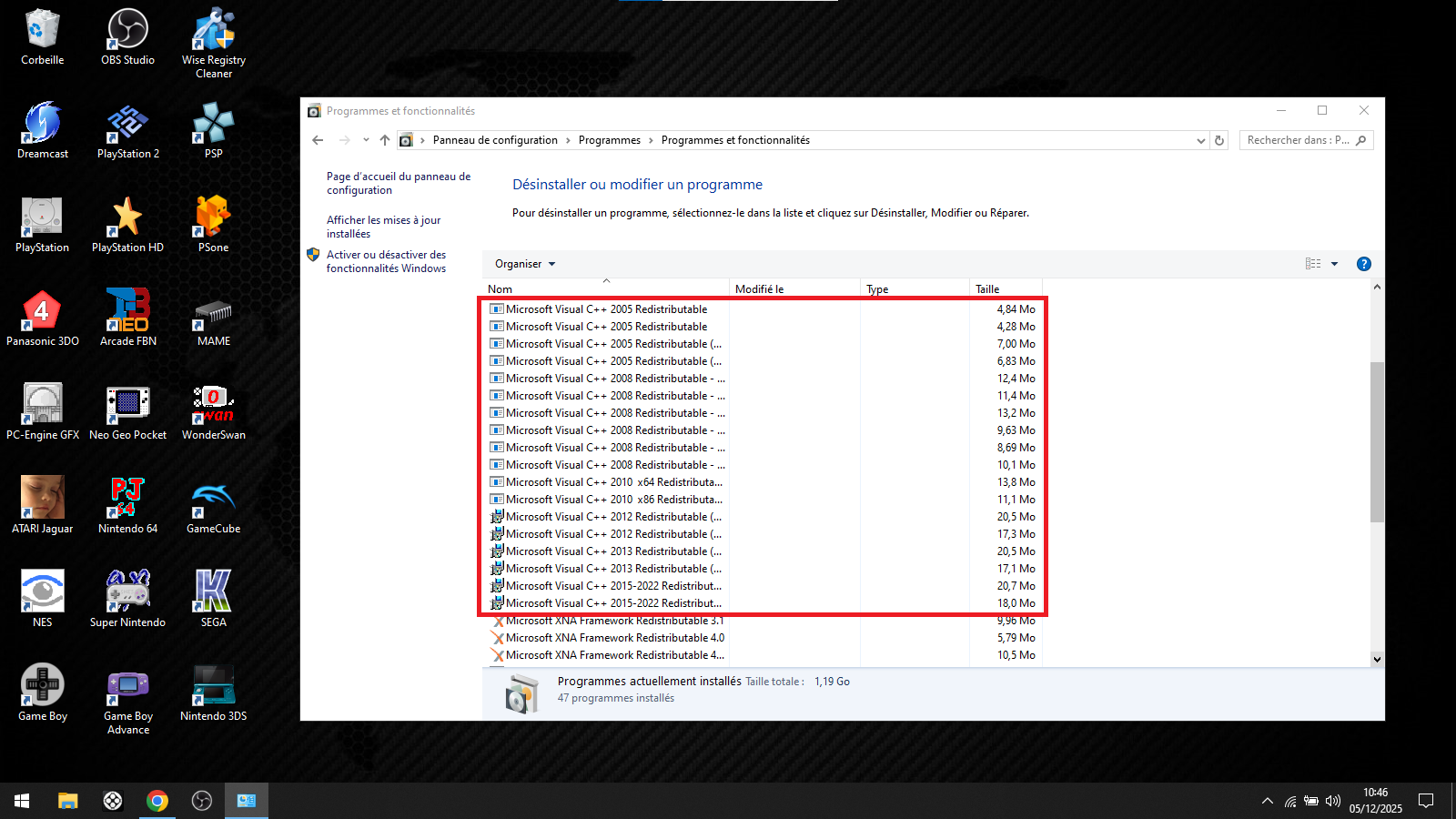The image size is (1456, 819).
Task: Sort list by the Taille column header
Action: tap(987, 289)
